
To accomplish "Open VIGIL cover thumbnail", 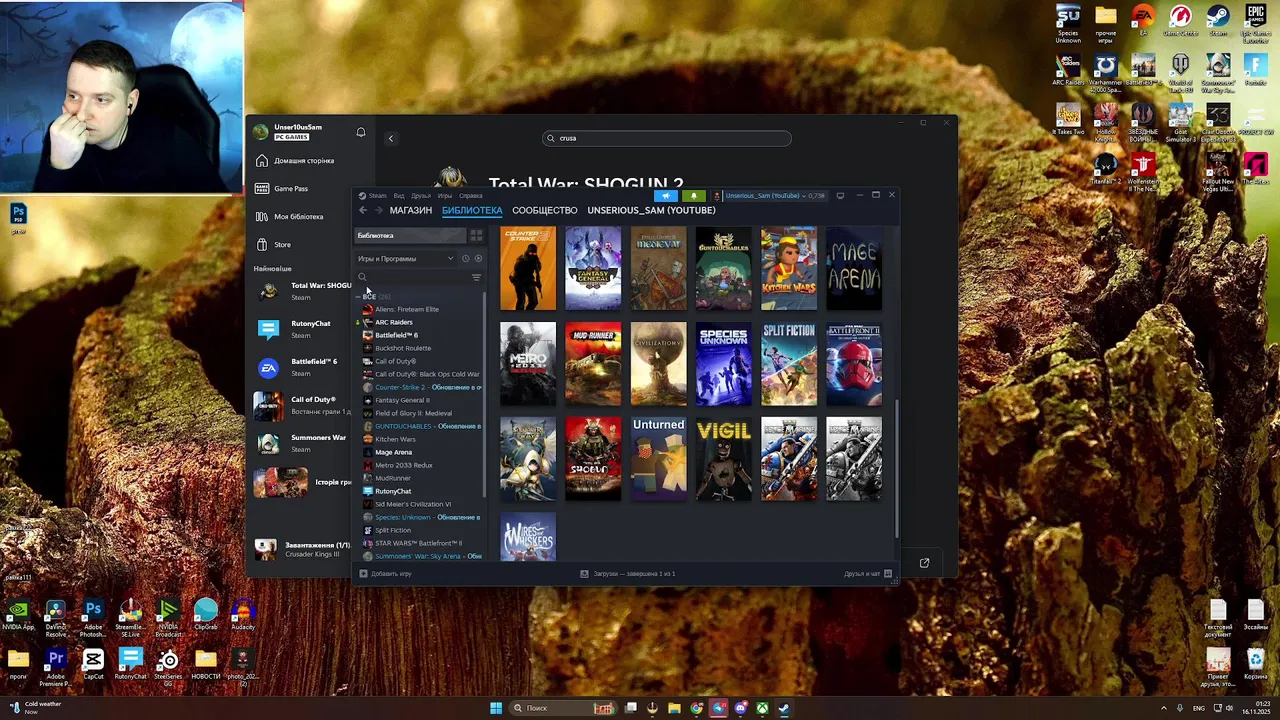I will (x=723, y=459).
